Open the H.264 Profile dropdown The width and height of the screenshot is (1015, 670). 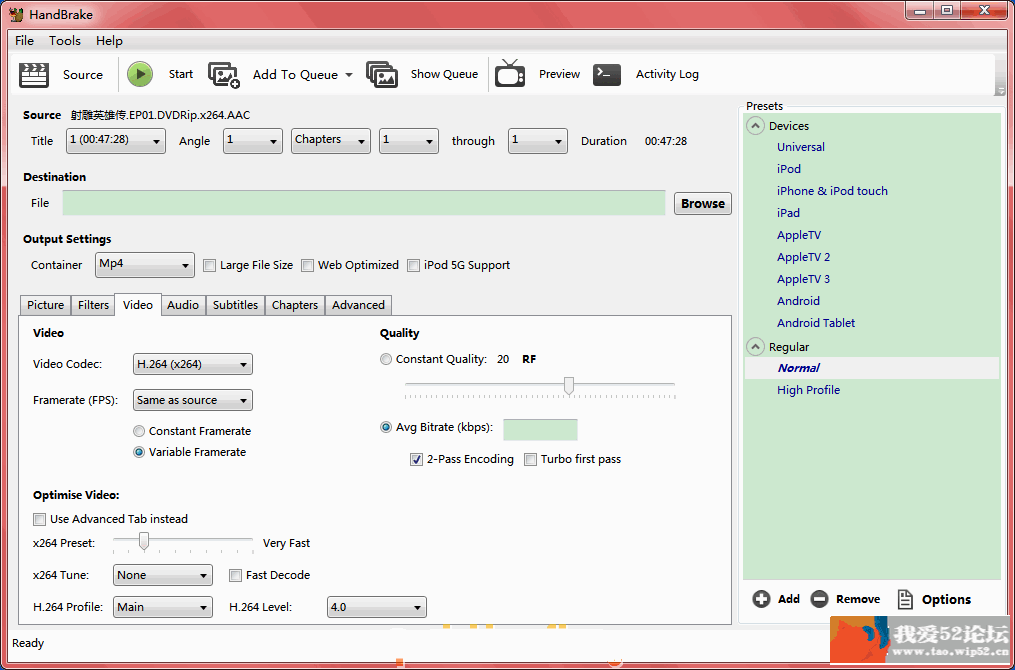pos(162,607)
